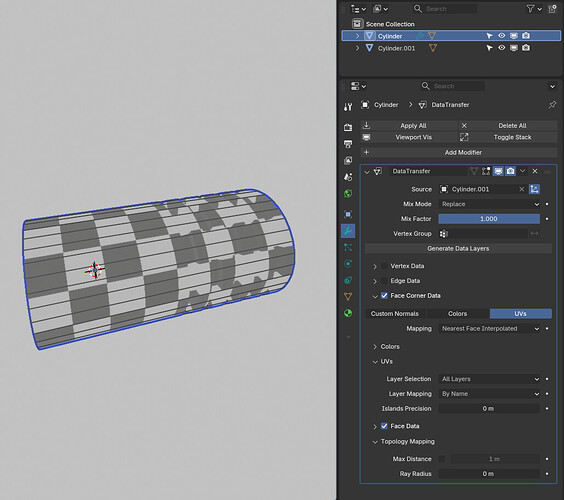Viewport: 564px width, 500px height.
Task: Uncheck the Face Data checkbox
Action: coord(384,426)
